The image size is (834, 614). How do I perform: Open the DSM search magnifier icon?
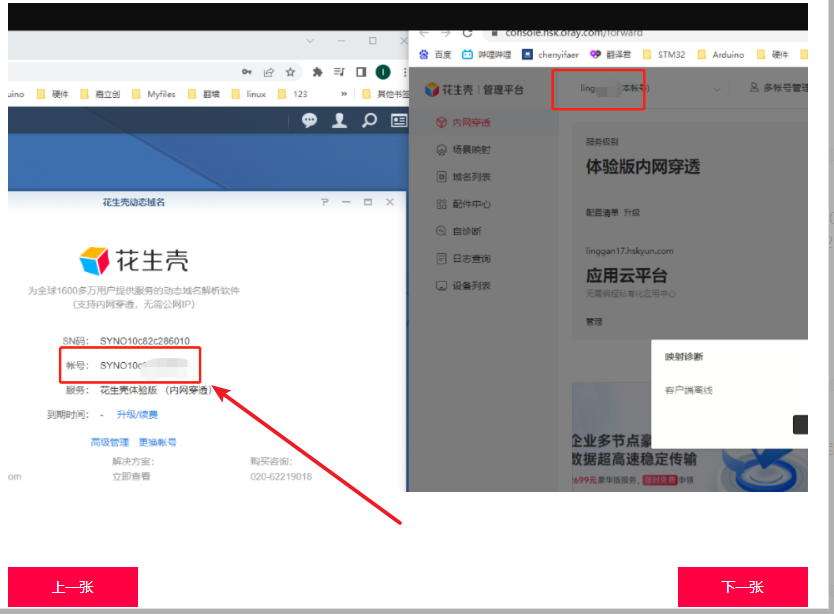pyautogui.click(x=369, y=121)
